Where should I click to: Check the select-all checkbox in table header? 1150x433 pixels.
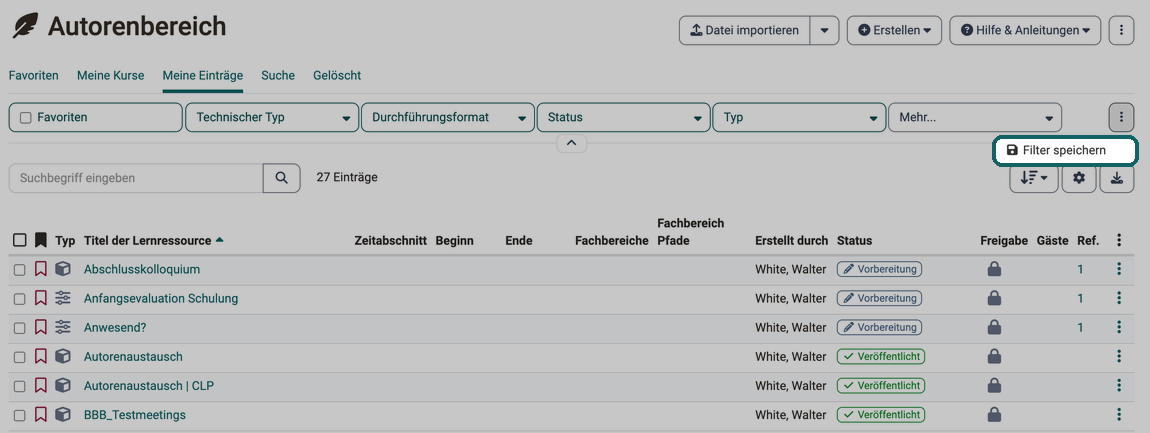(20, 240)
